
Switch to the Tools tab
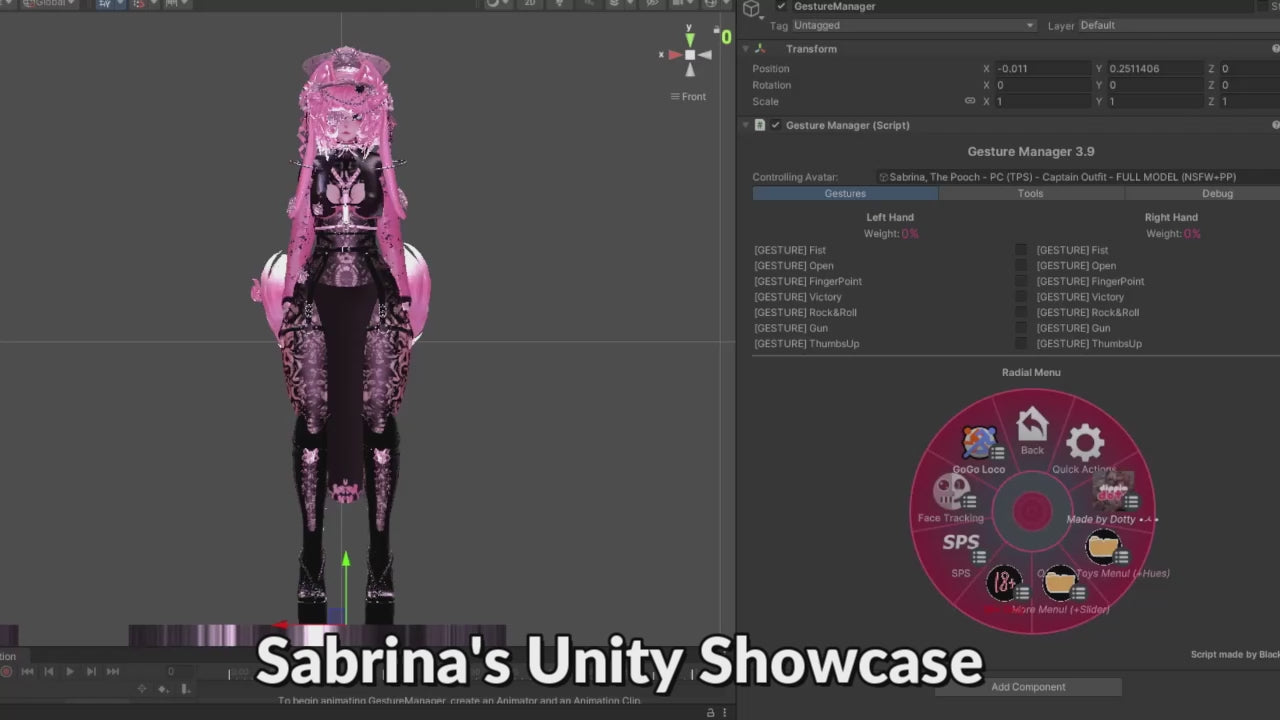(x=1030, y=193)
